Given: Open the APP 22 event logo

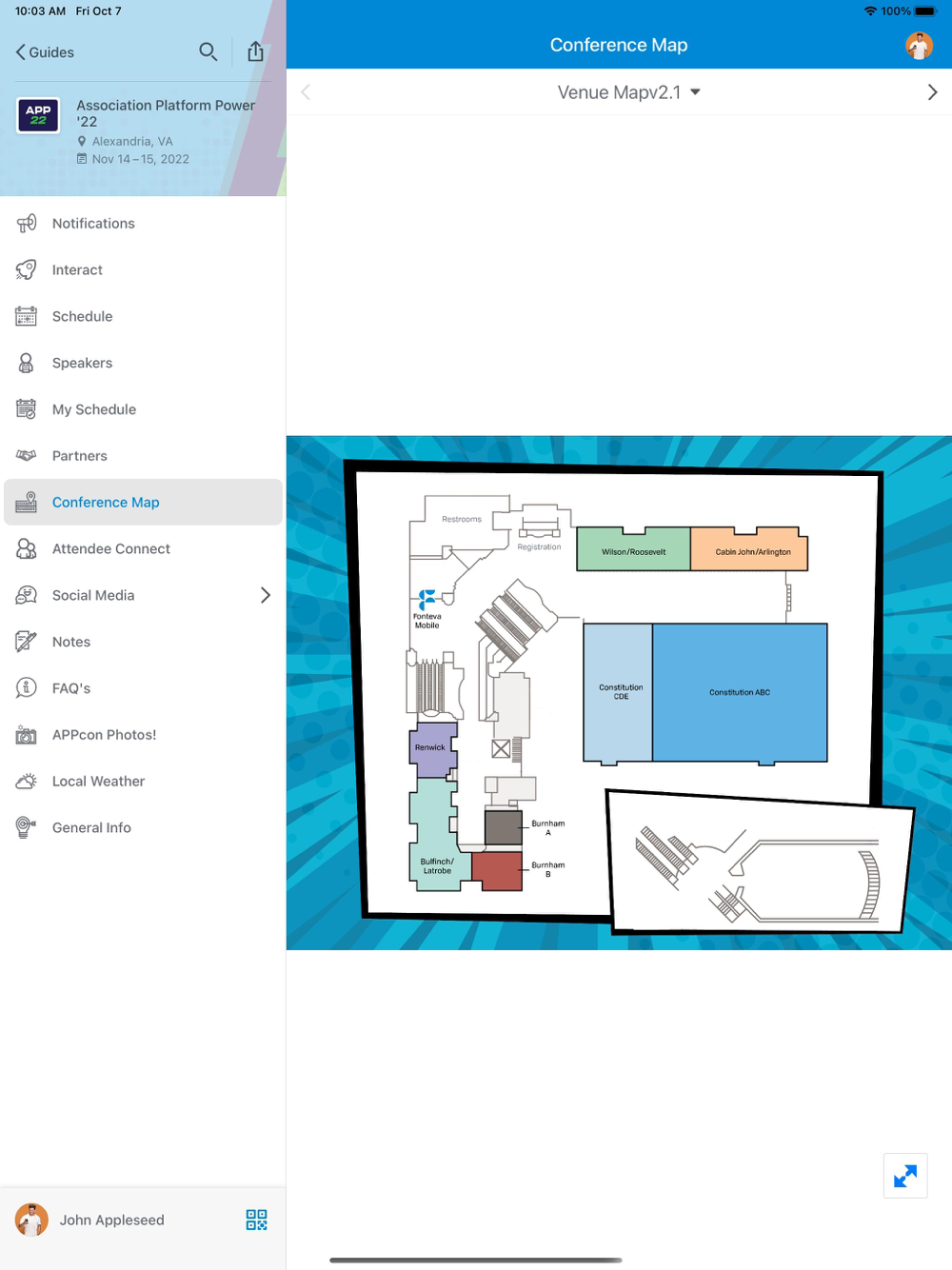Looking at the screenshot, I should click(x=38, y=115).
